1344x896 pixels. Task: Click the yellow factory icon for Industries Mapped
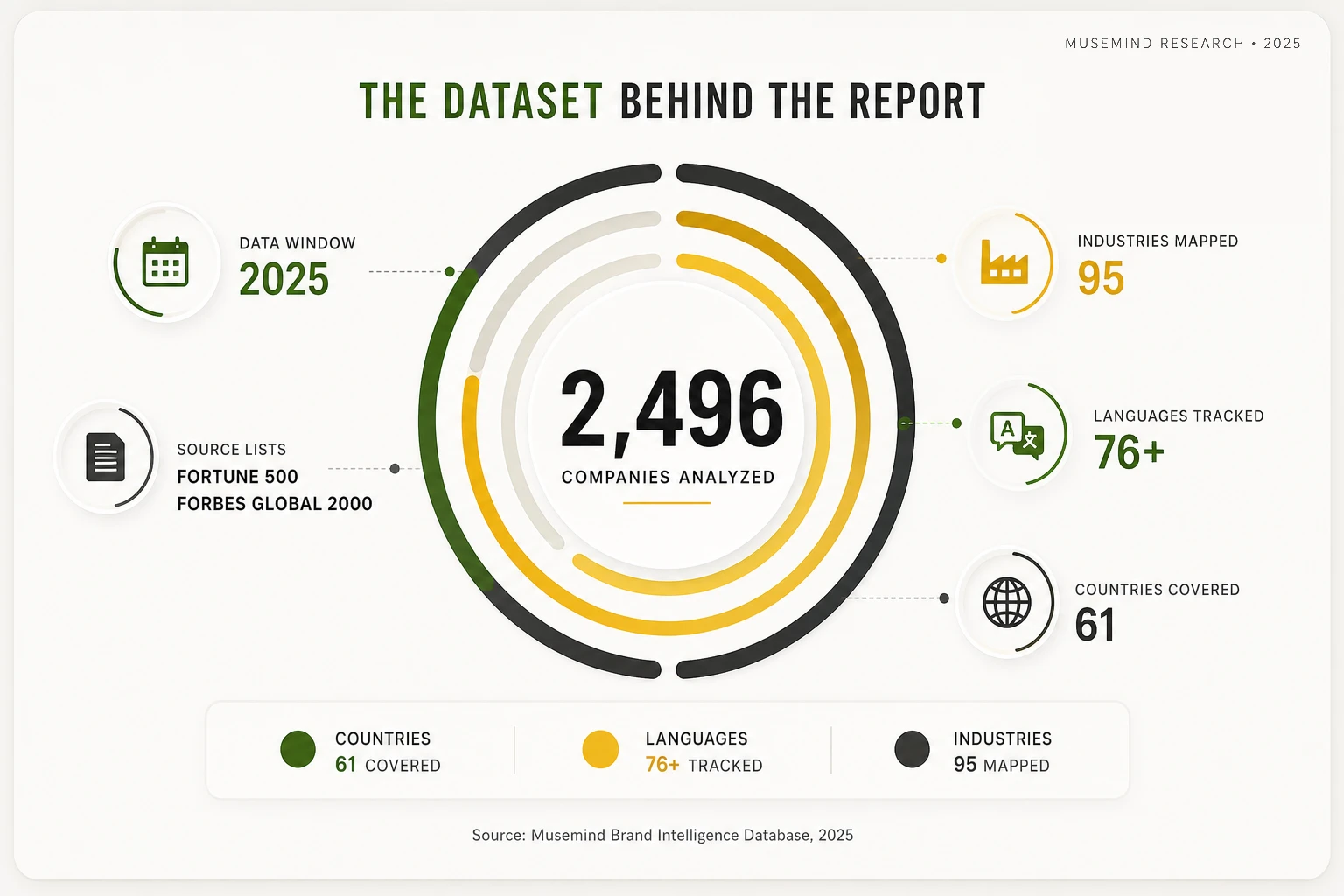tap(1004, 262)
